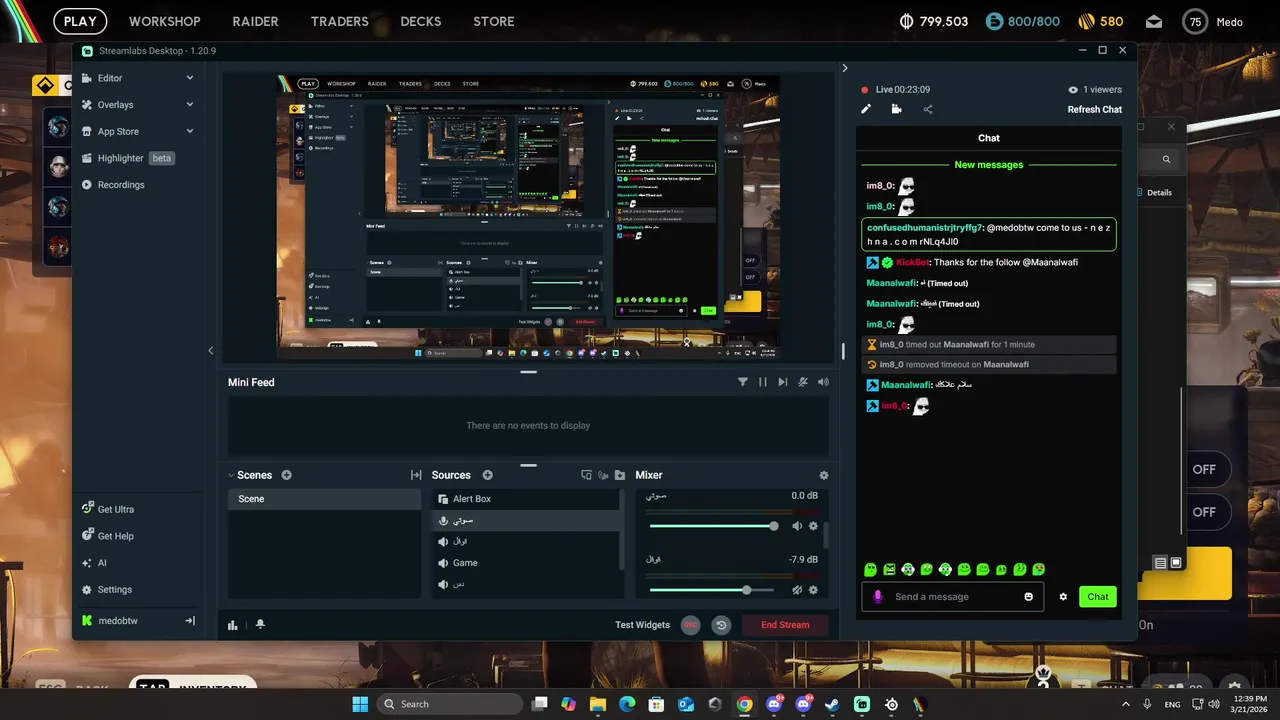Open Recordings in the sidebar

[121, 185]
